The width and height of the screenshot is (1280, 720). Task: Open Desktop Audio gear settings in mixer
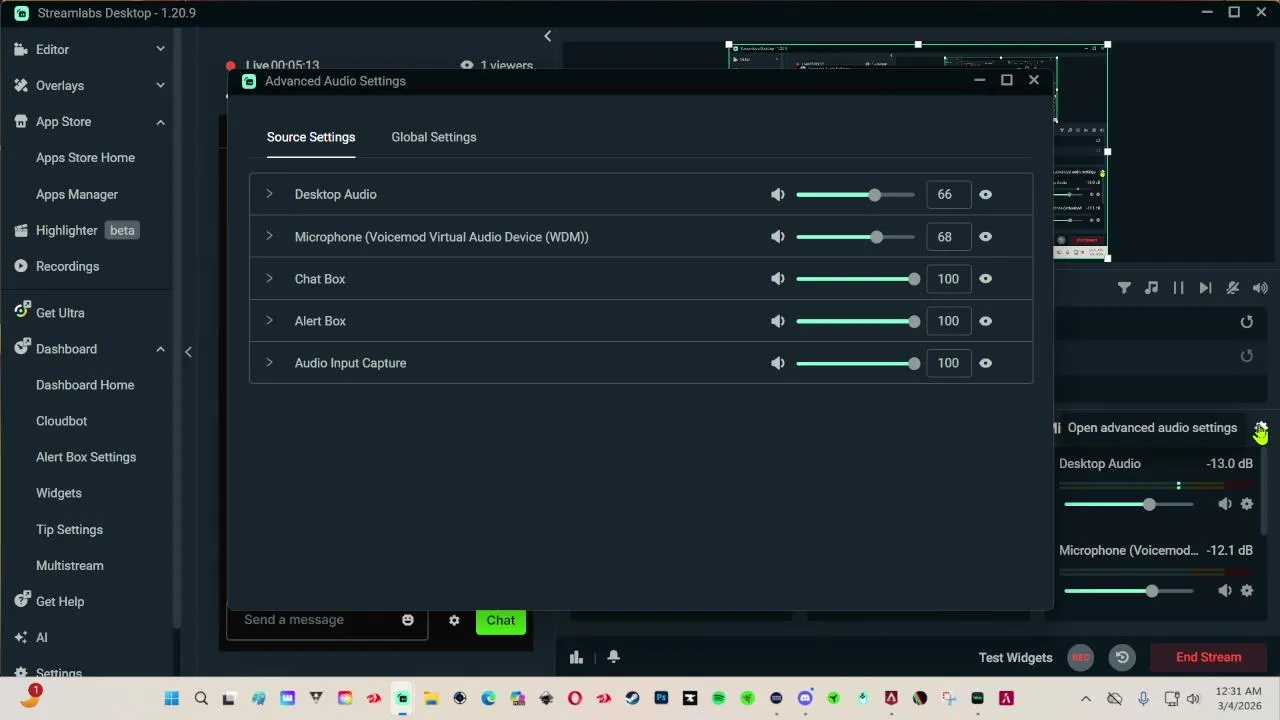point(1247,505)
